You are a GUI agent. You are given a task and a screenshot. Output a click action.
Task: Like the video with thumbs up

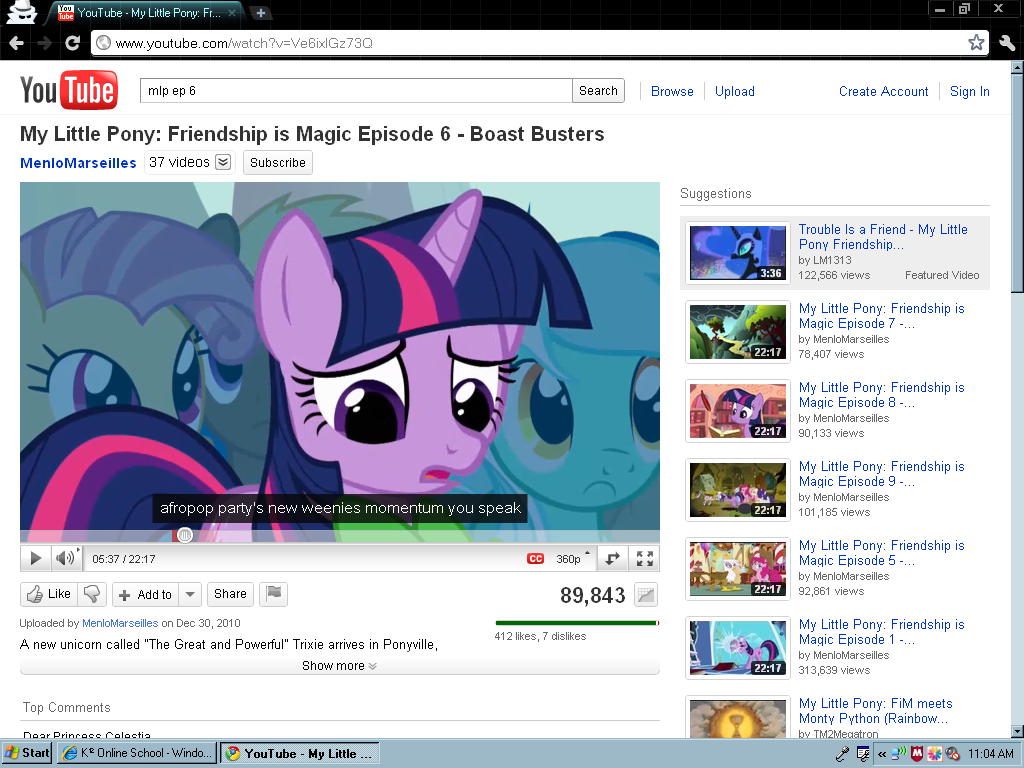[49, 594]
